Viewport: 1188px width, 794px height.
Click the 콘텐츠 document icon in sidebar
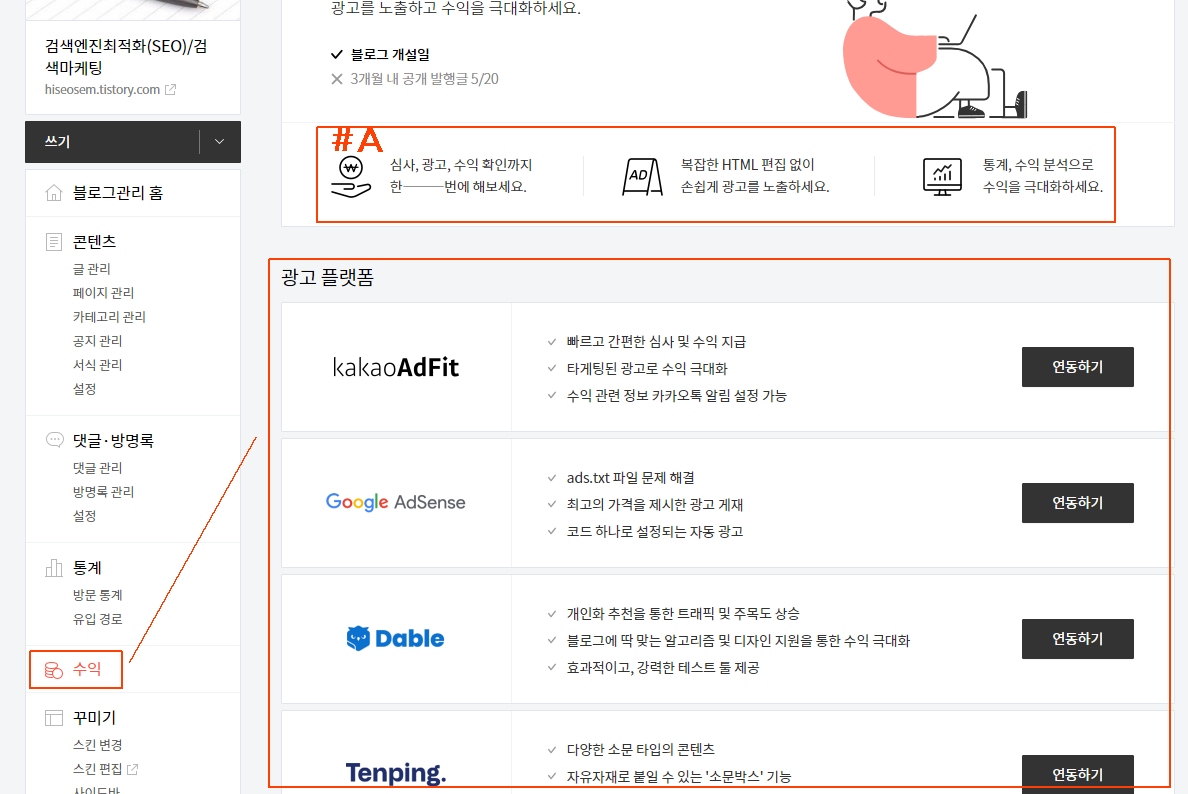click(54, 242)
